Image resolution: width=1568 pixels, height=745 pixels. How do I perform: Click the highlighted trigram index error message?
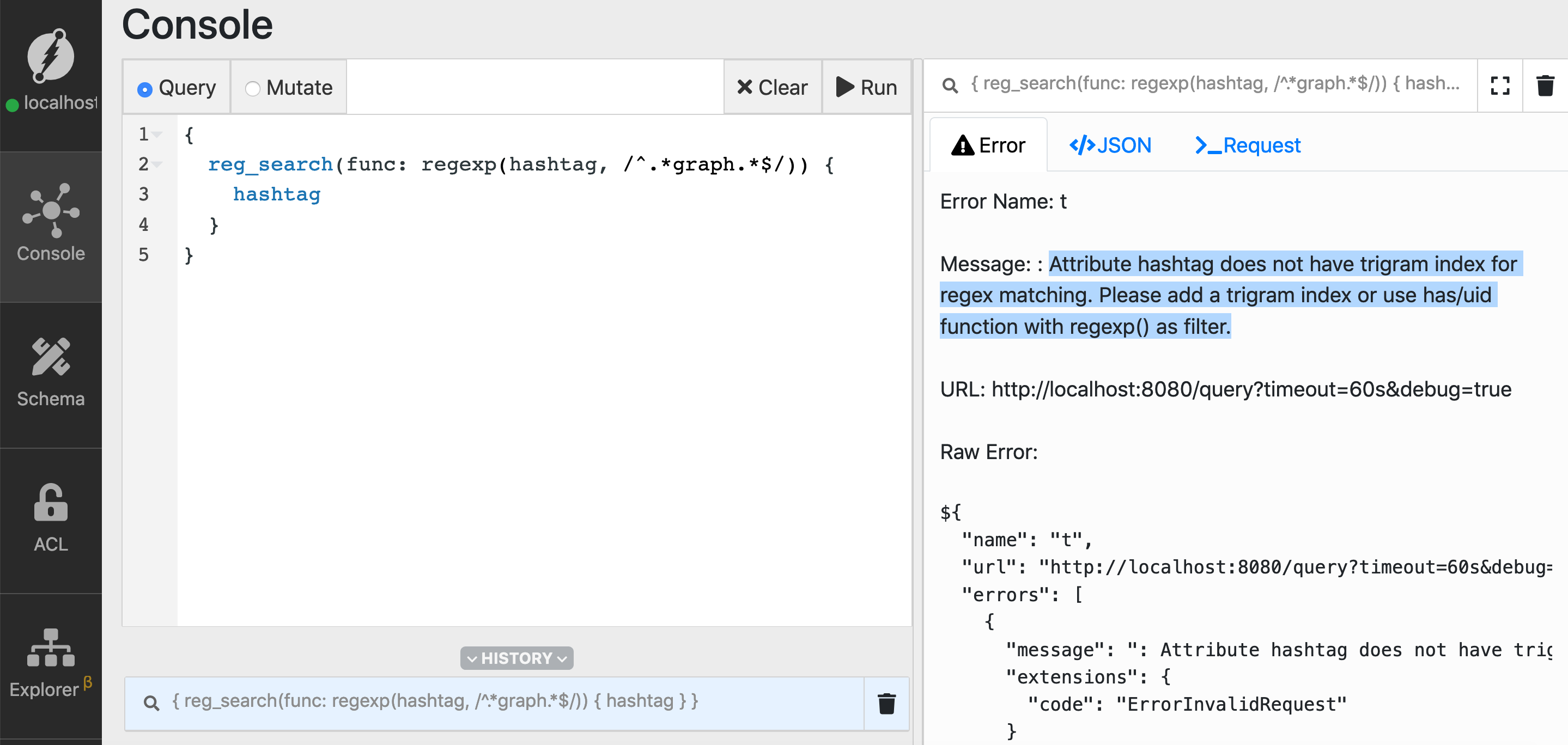[1230, 295]
